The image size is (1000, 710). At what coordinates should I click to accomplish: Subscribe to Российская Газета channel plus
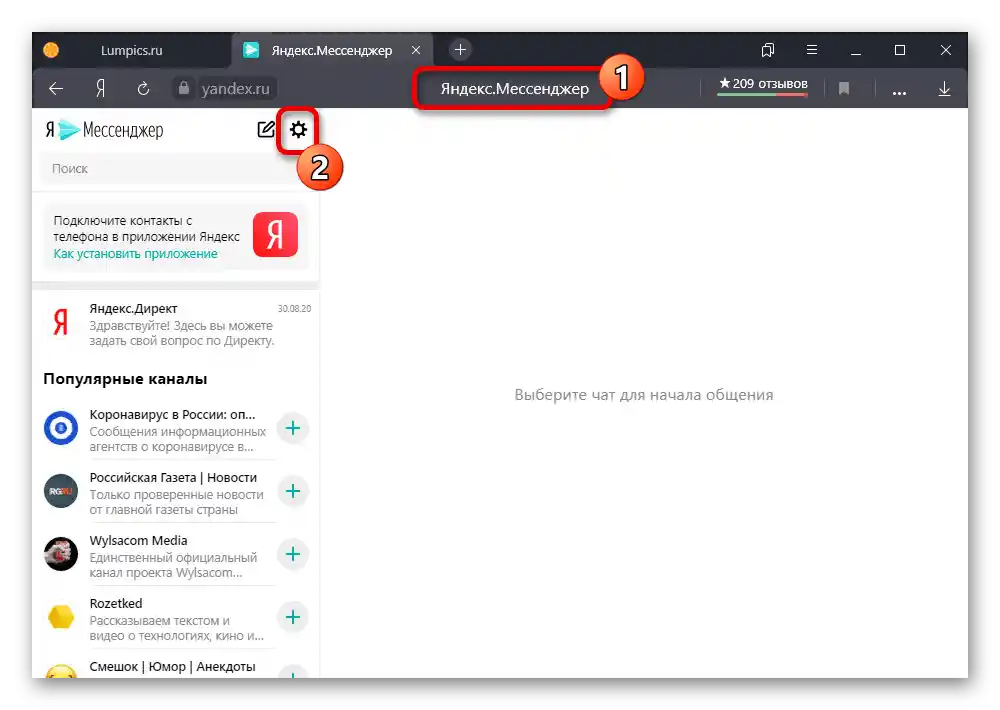coord(293,491)
